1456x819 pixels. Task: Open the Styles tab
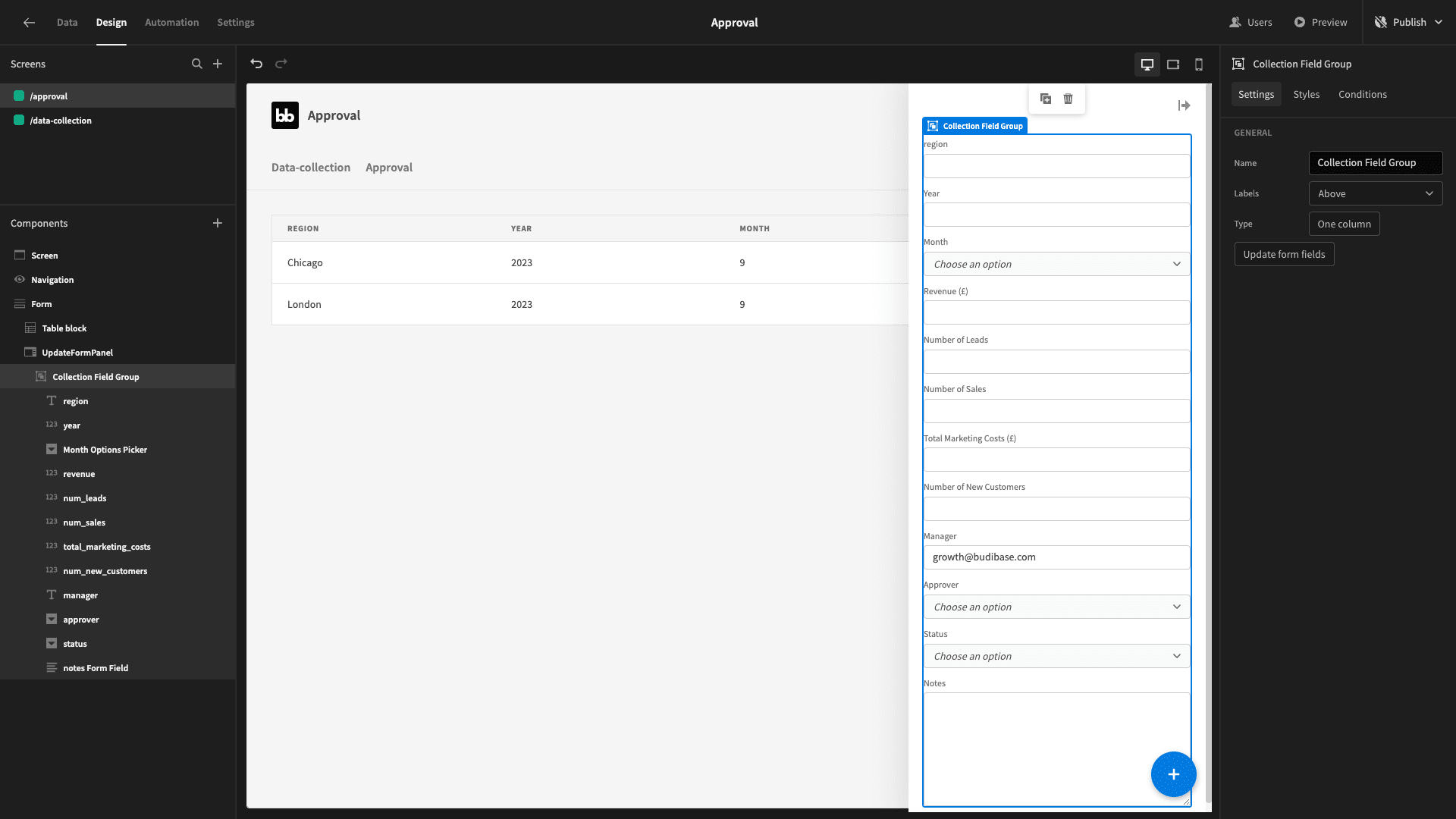click(1306, 95)
